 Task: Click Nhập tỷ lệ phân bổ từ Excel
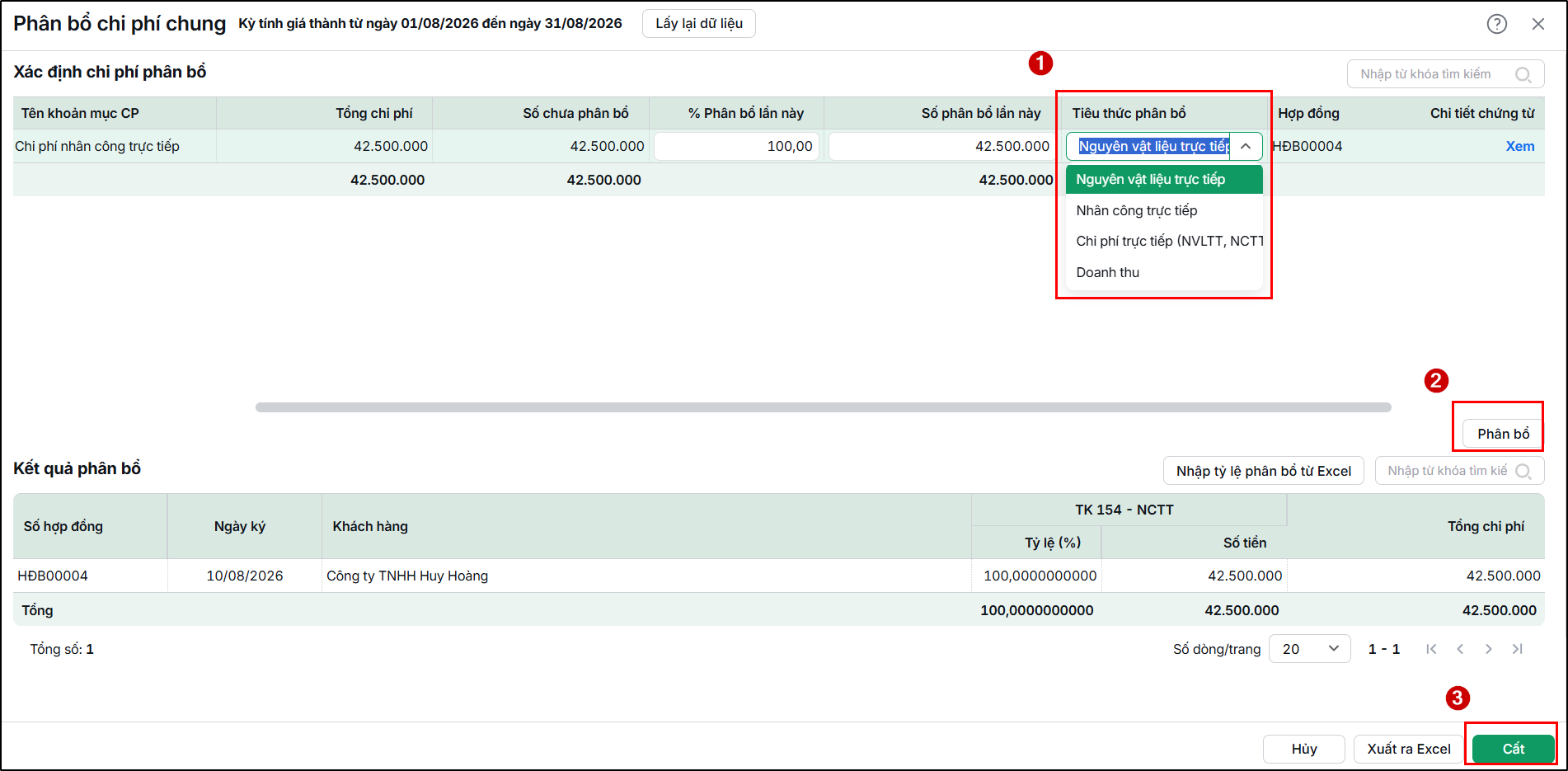point(1264,471)
